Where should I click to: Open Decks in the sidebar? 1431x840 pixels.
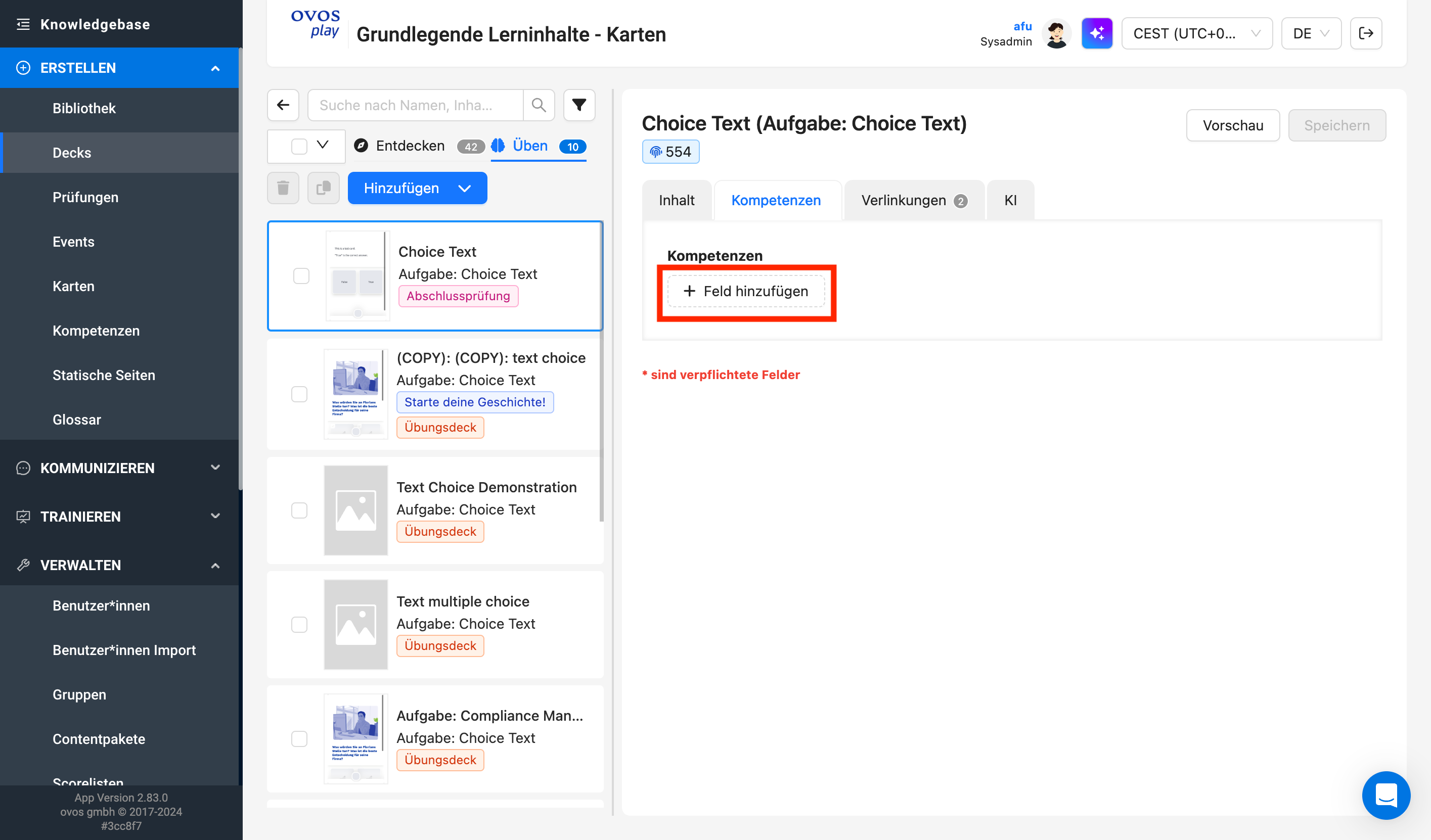tap(119, 153)
